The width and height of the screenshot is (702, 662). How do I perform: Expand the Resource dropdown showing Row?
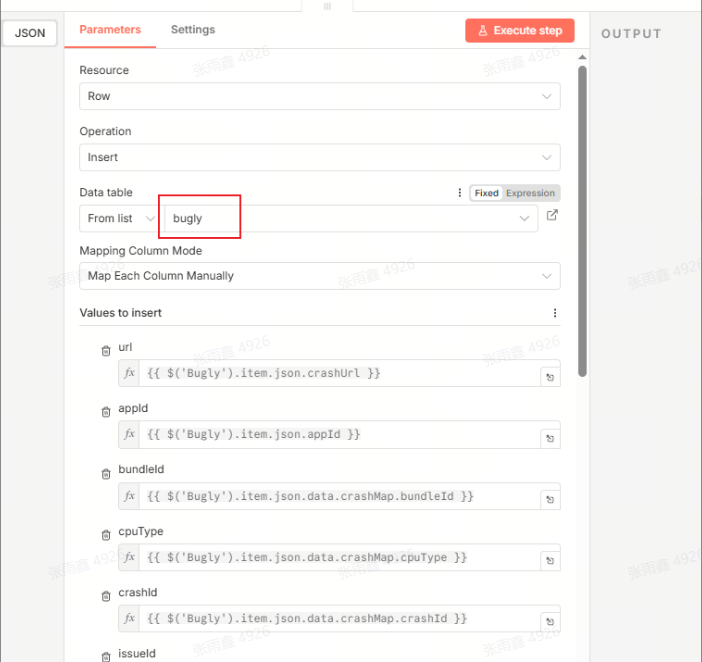[319, 96]
